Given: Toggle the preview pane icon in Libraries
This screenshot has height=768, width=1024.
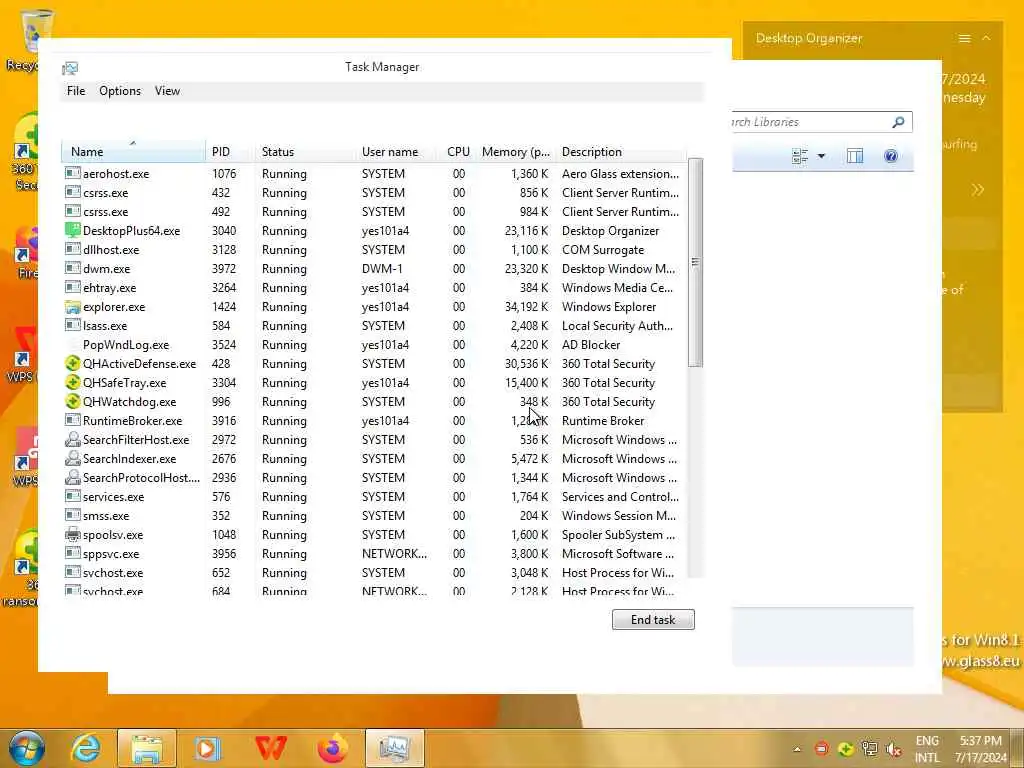Looking at the screenshot, I should [855, 156].
